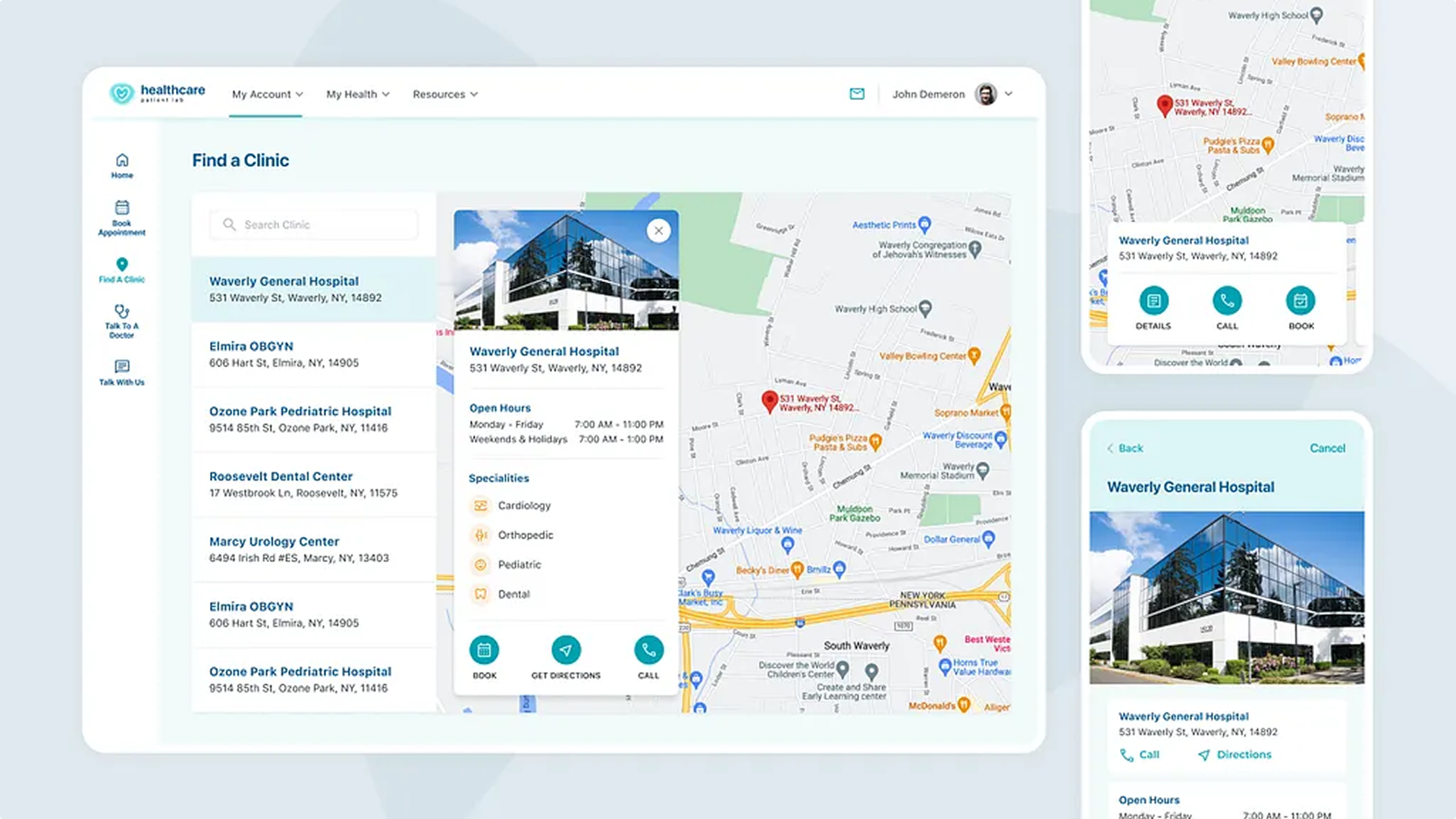Open the mail envelope icon in header
Viewport: 1456px width, 819px height.
[x=857, y=94]
